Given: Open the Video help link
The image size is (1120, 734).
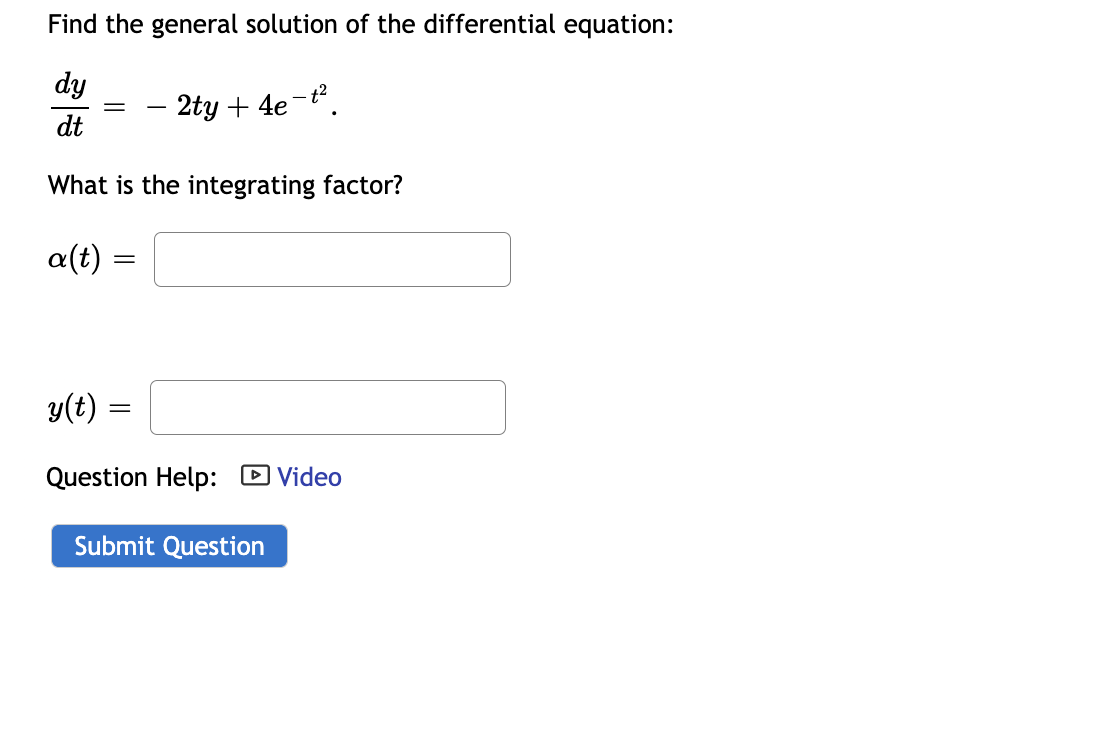Looking at the screenshot, I should pos(309,477).
